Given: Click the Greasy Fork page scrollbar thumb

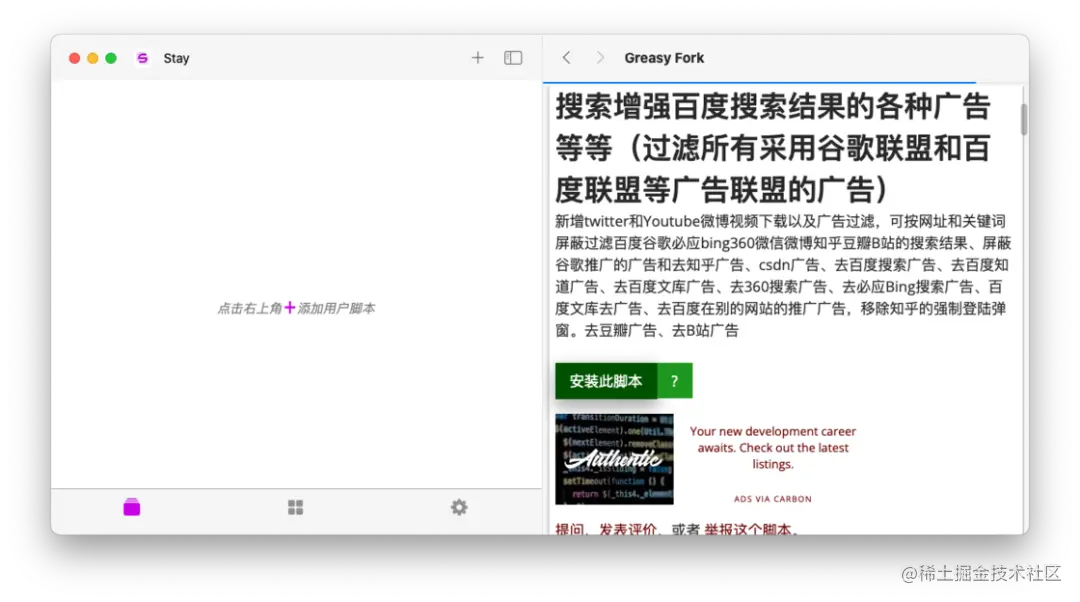Looking at the screenshot, I should [x=1024, y=119].
